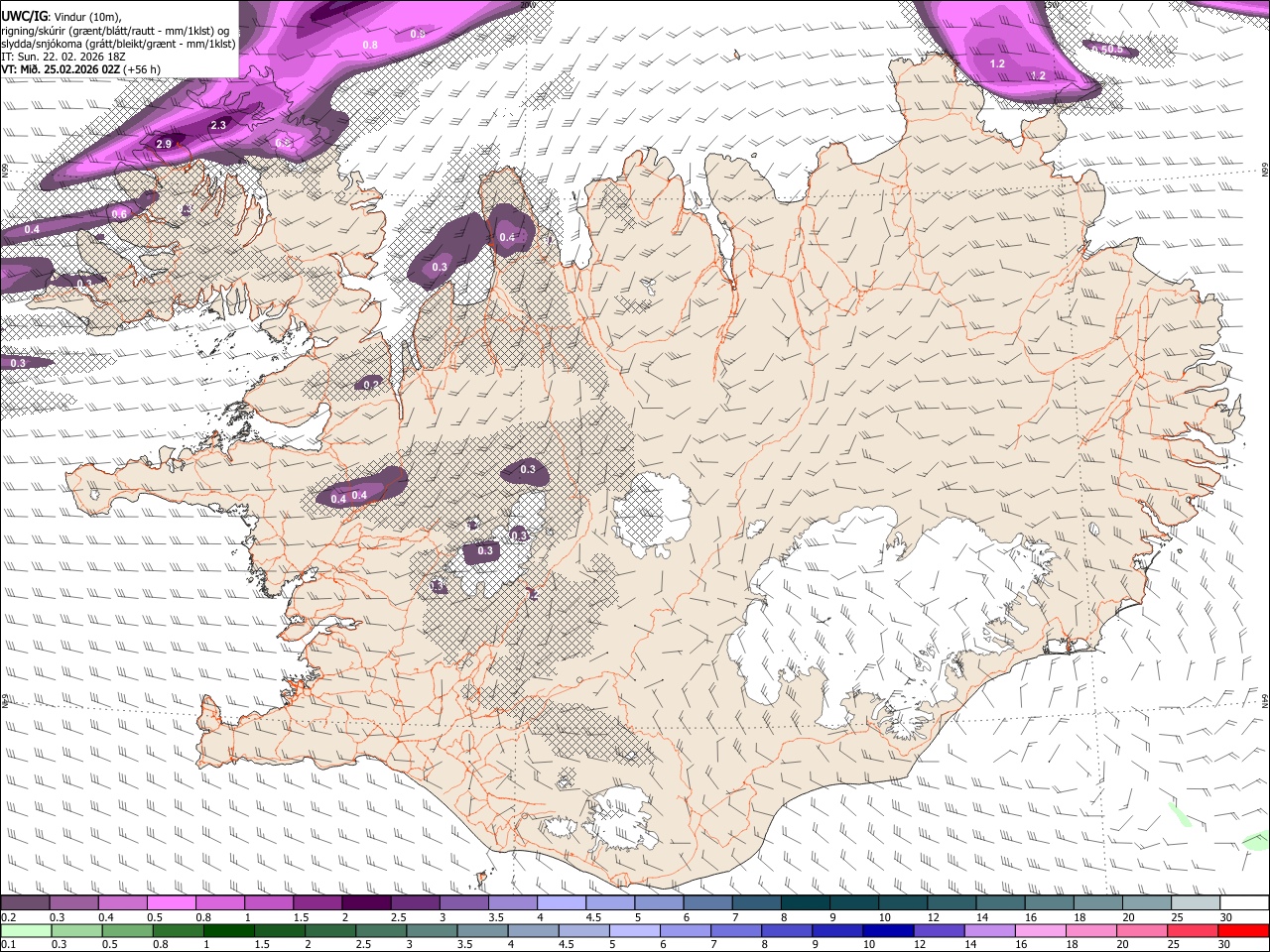Image resolution: width=1270 pixels, height=952 pixels.
Task: Click the pale green 0.1–0.3 rain legend swatch
Action: 26,930
